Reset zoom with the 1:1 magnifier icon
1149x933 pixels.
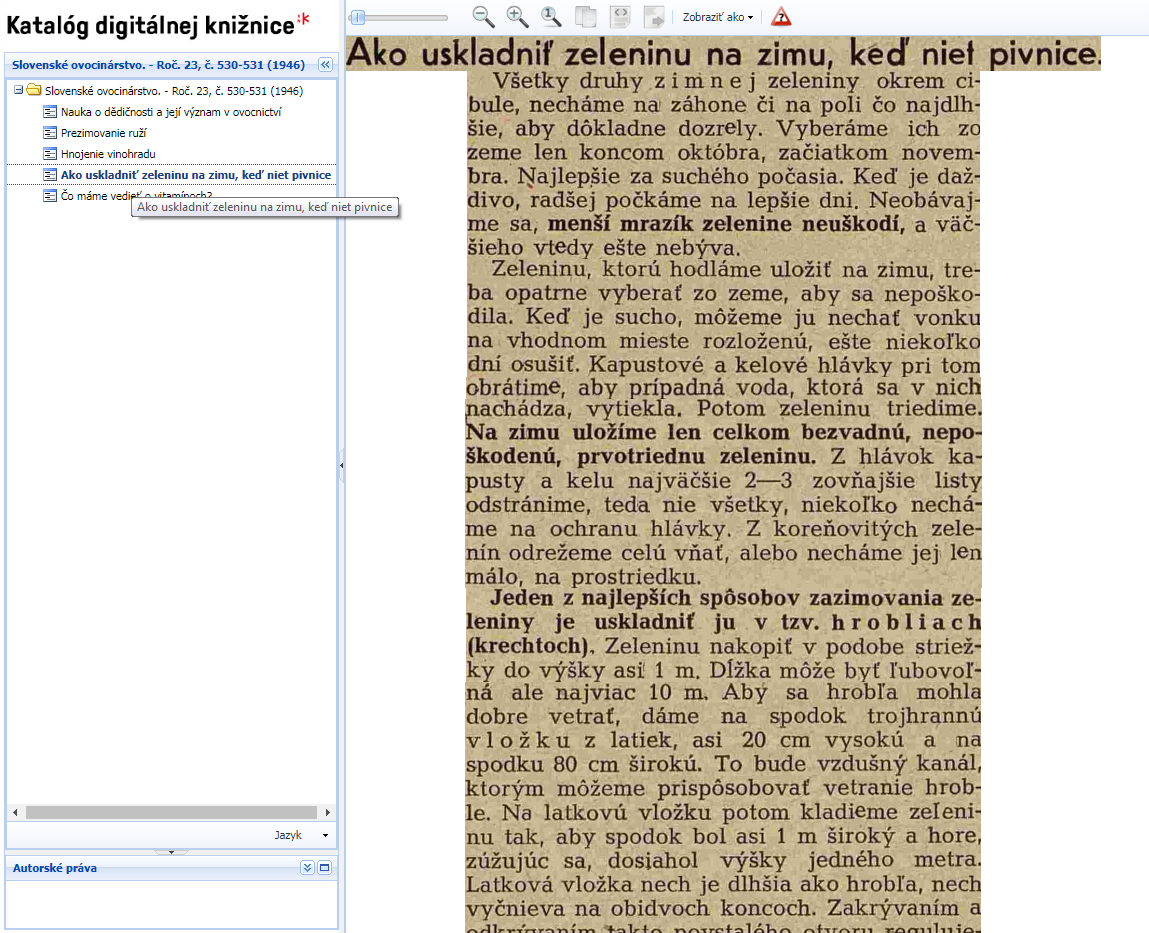point(551,16)
